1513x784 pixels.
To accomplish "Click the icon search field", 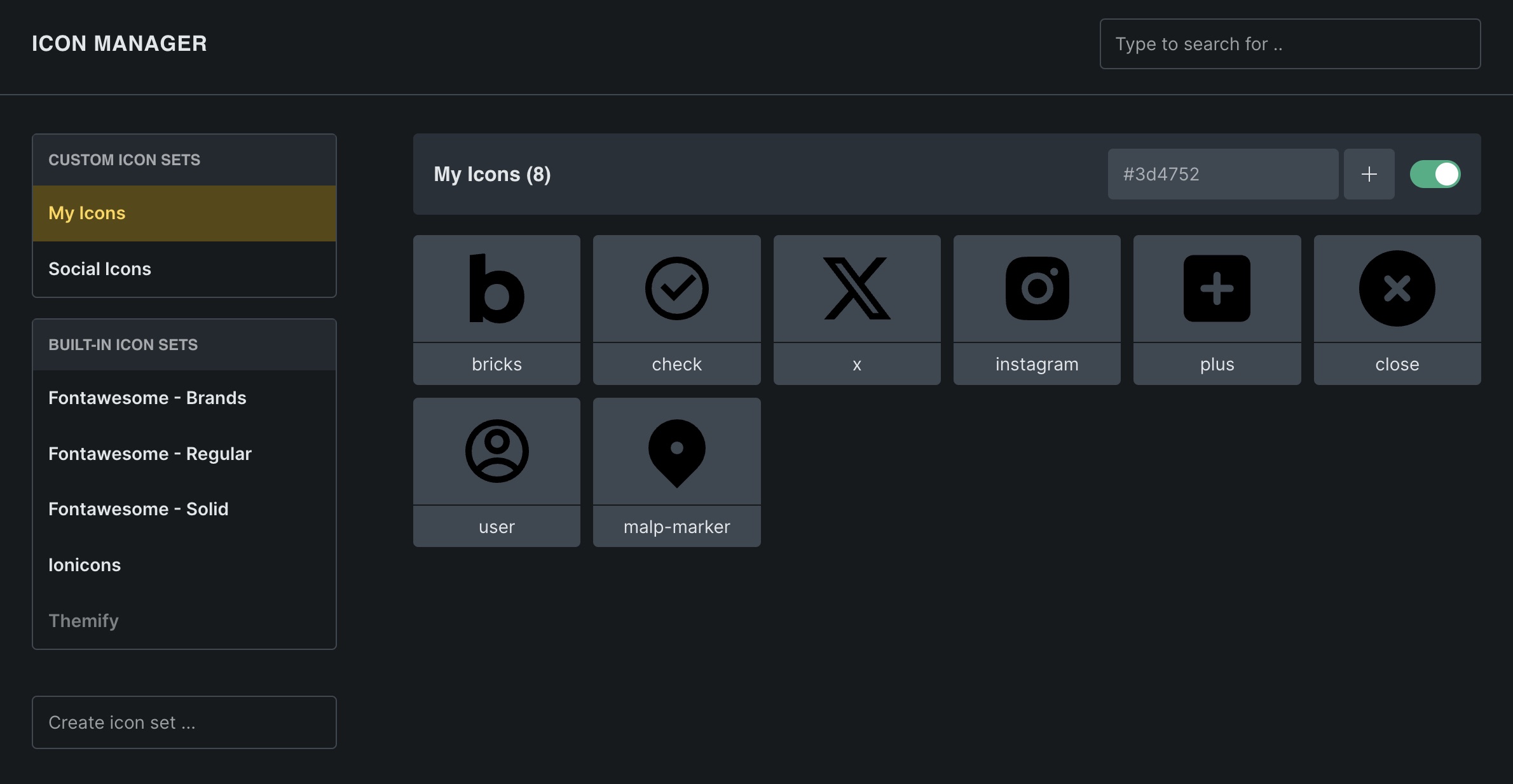I will coord(1289,43).
